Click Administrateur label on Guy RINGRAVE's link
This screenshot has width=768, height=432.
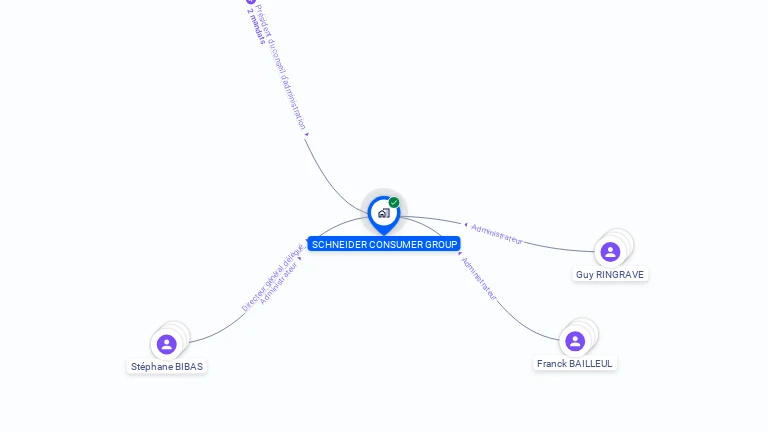click(x=497, y=235)
